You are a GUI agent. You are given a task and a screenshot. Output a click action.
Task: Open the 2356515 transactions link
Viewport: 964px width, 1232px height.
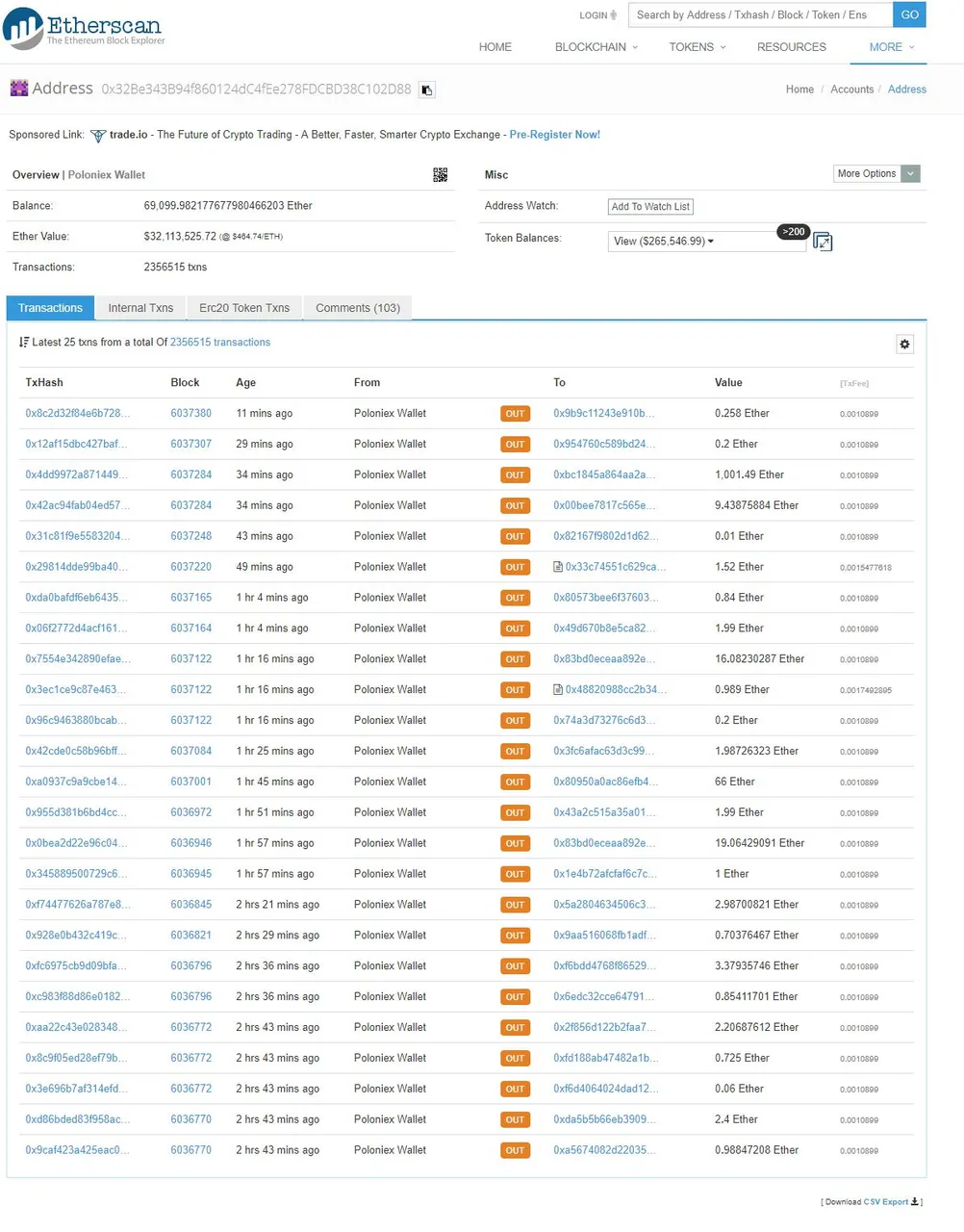click(x=220, y=343)
